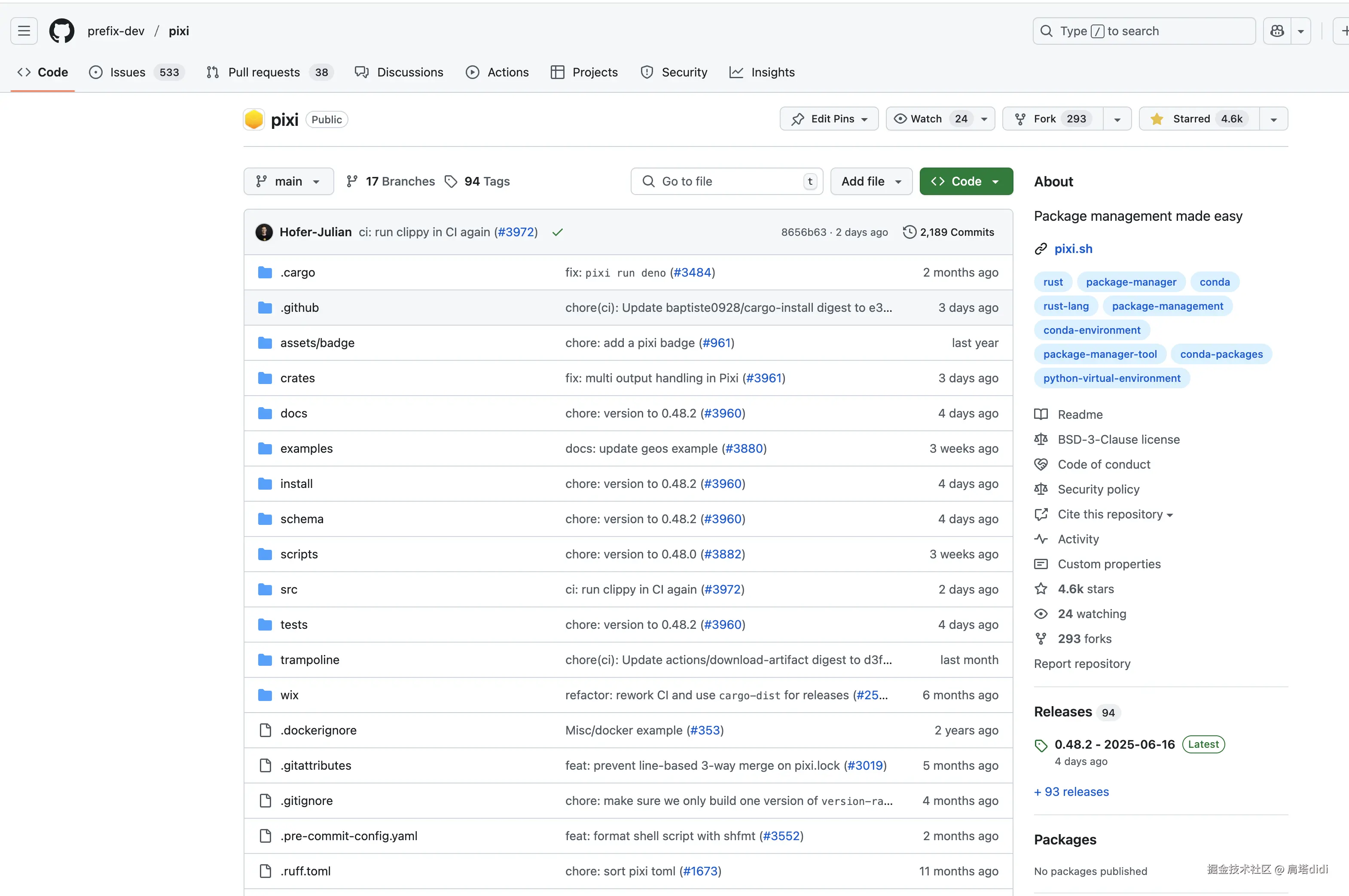
Task: Open the Pull requests tab
Action: pos(270,72)
